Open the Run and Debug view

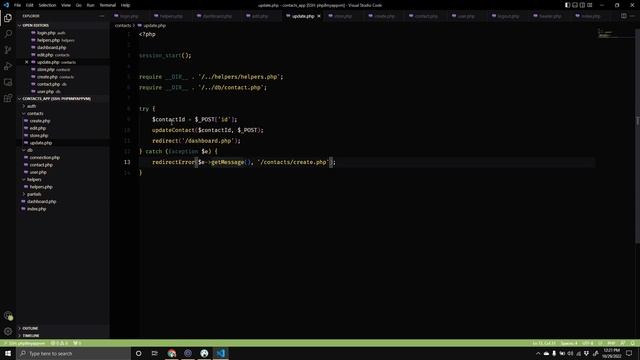[8, 66]
